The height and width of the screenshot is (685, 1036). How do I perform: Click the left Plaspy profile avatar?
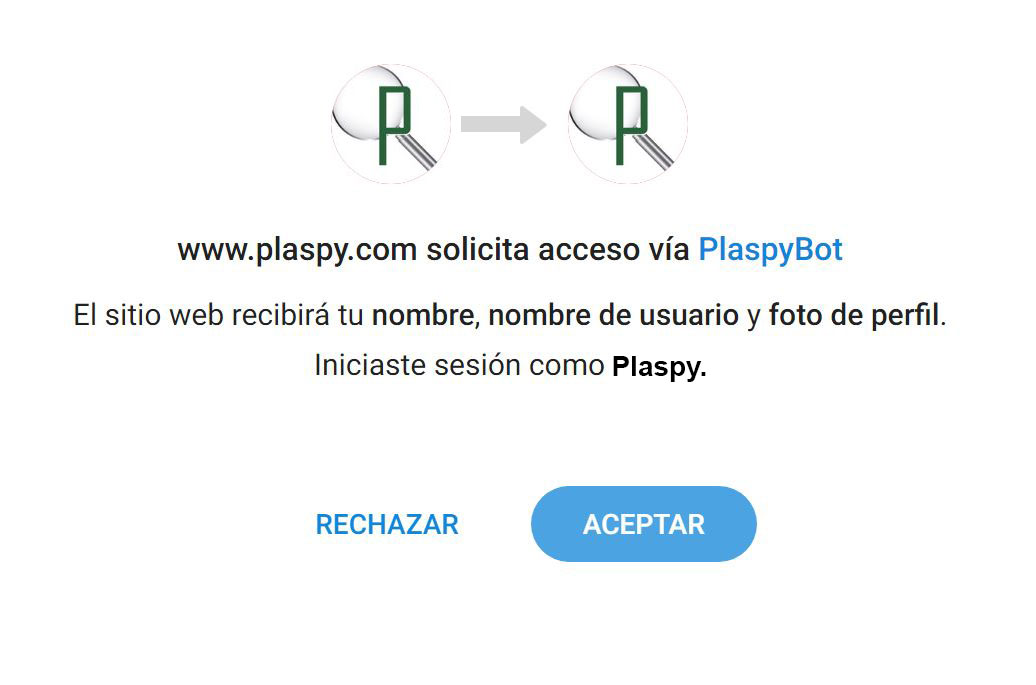click(x=391, y=124)
